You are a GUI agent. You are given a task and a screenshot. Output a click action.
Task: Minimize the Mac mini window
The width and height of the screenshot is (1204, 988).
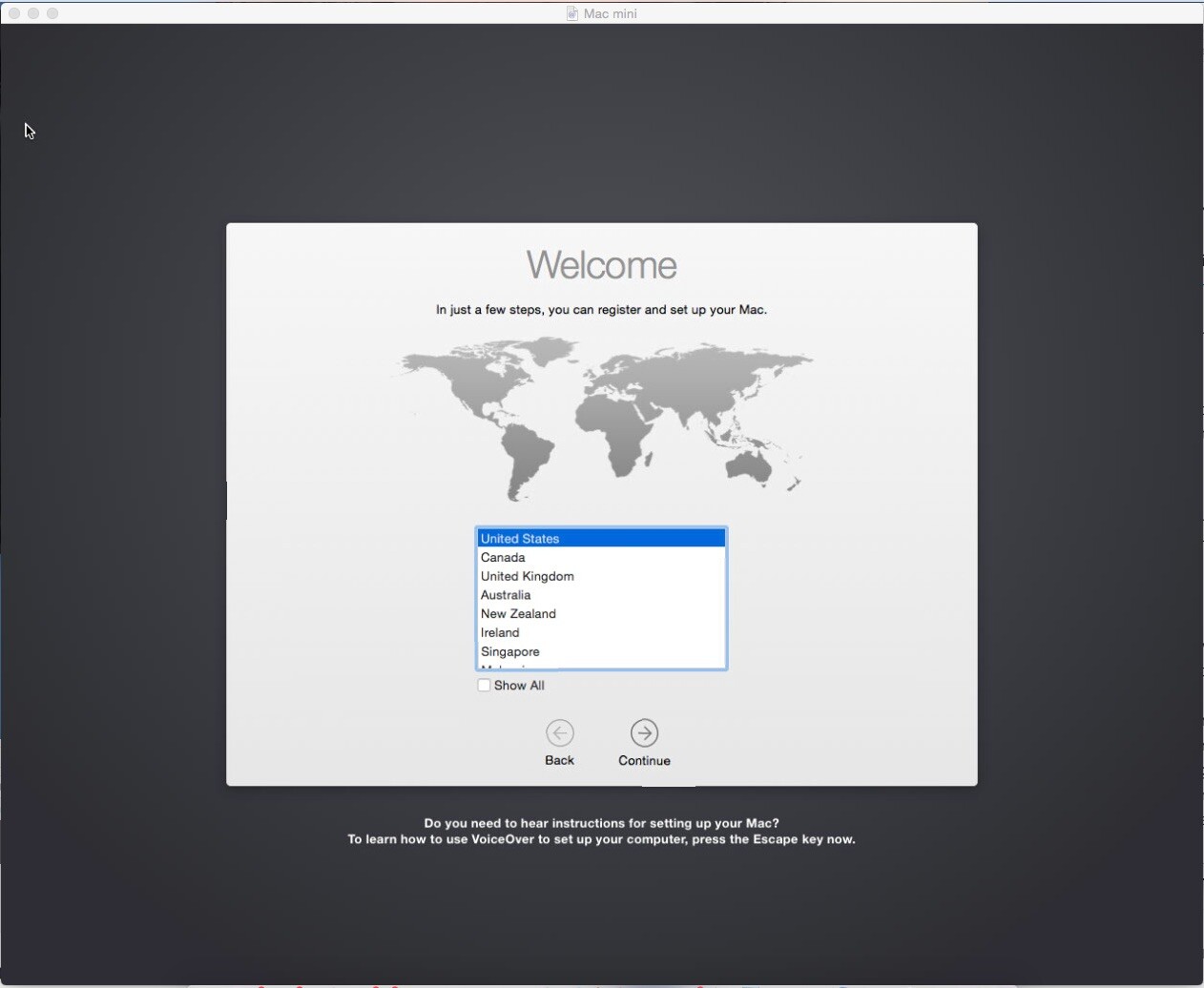pos(33,13)
